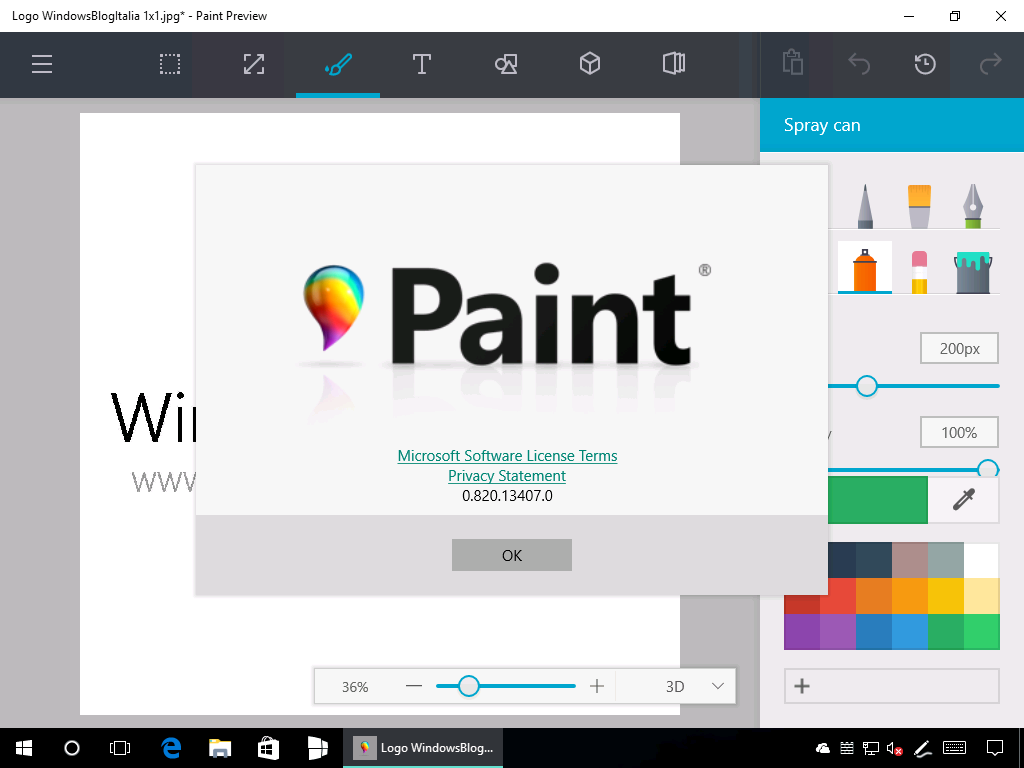Viewport: 1024px width, 768px height.
Task: Open the 3D objects tool
Action: [x=589, y=64]
